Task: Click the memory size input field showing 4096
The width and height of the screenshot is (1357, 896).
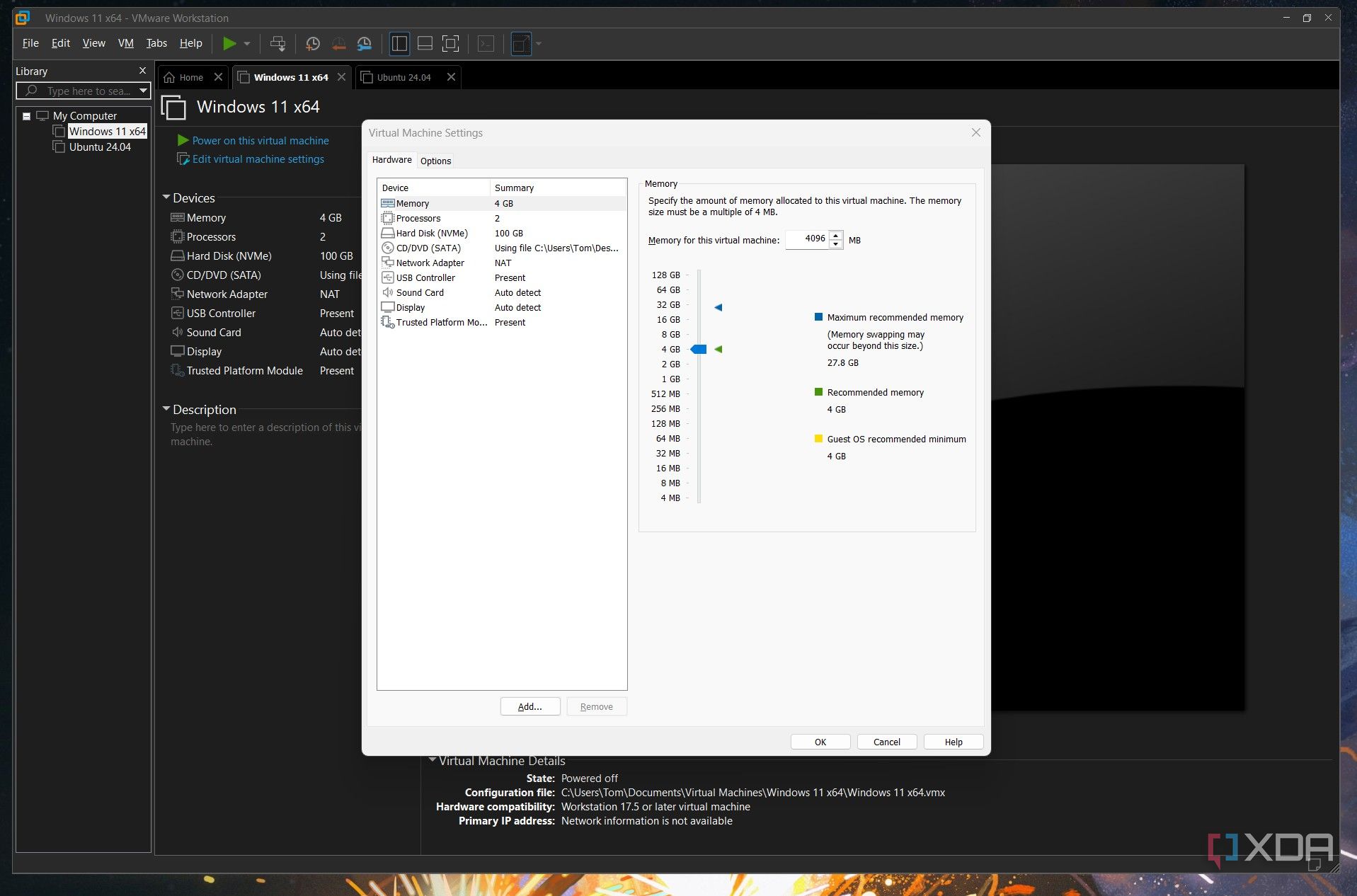Action: pyautogui.click(x=807, y=239)
